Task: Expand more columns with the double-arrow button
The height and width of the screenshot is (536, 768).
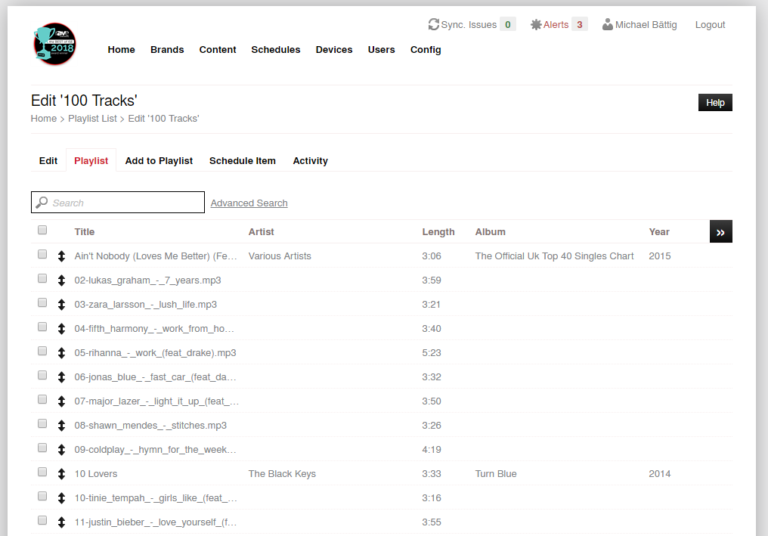Action: 720,231
